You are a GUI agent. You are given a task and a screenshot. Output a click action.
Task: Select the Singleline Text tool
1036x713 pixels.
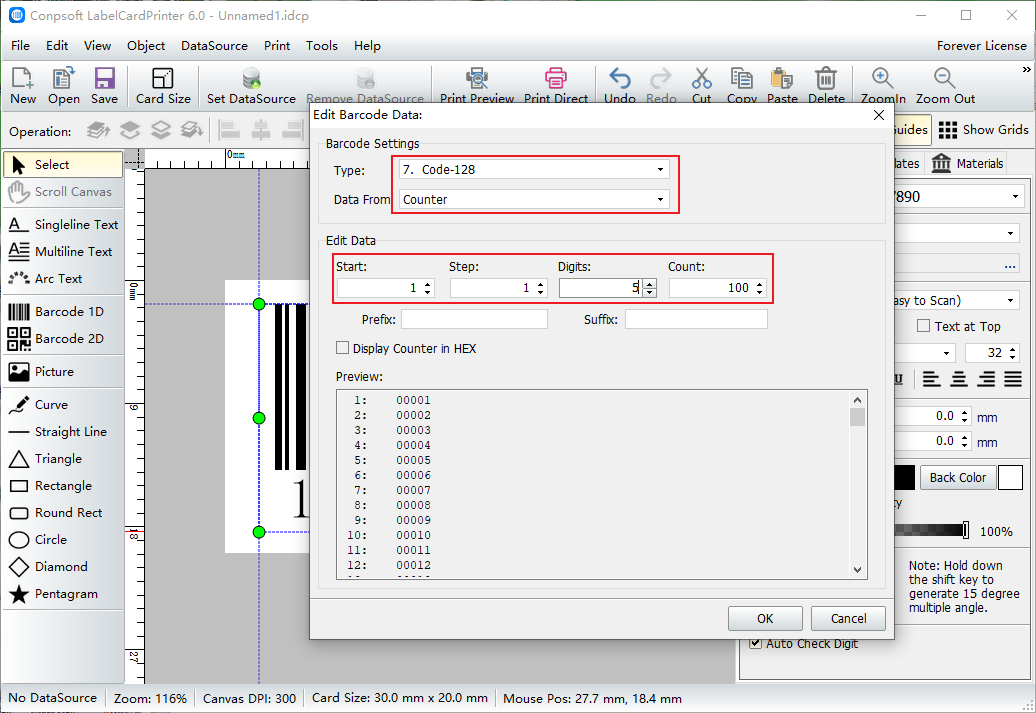[x=63, y=225]
